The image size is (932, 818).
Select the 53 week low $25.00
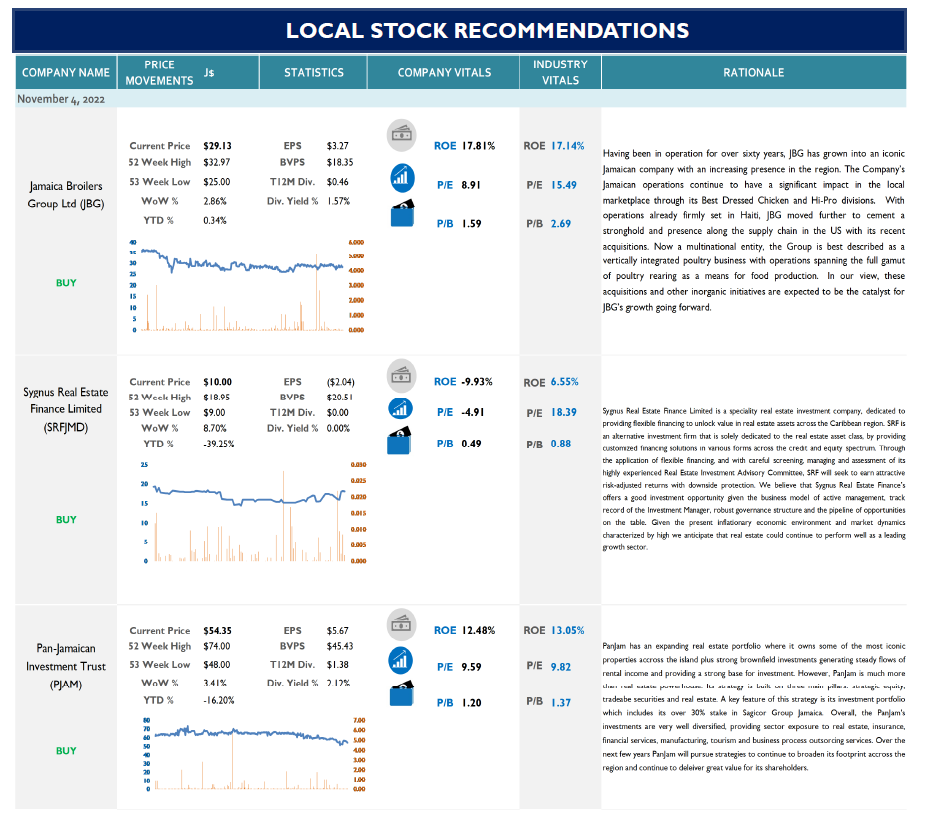coord(216,182)
